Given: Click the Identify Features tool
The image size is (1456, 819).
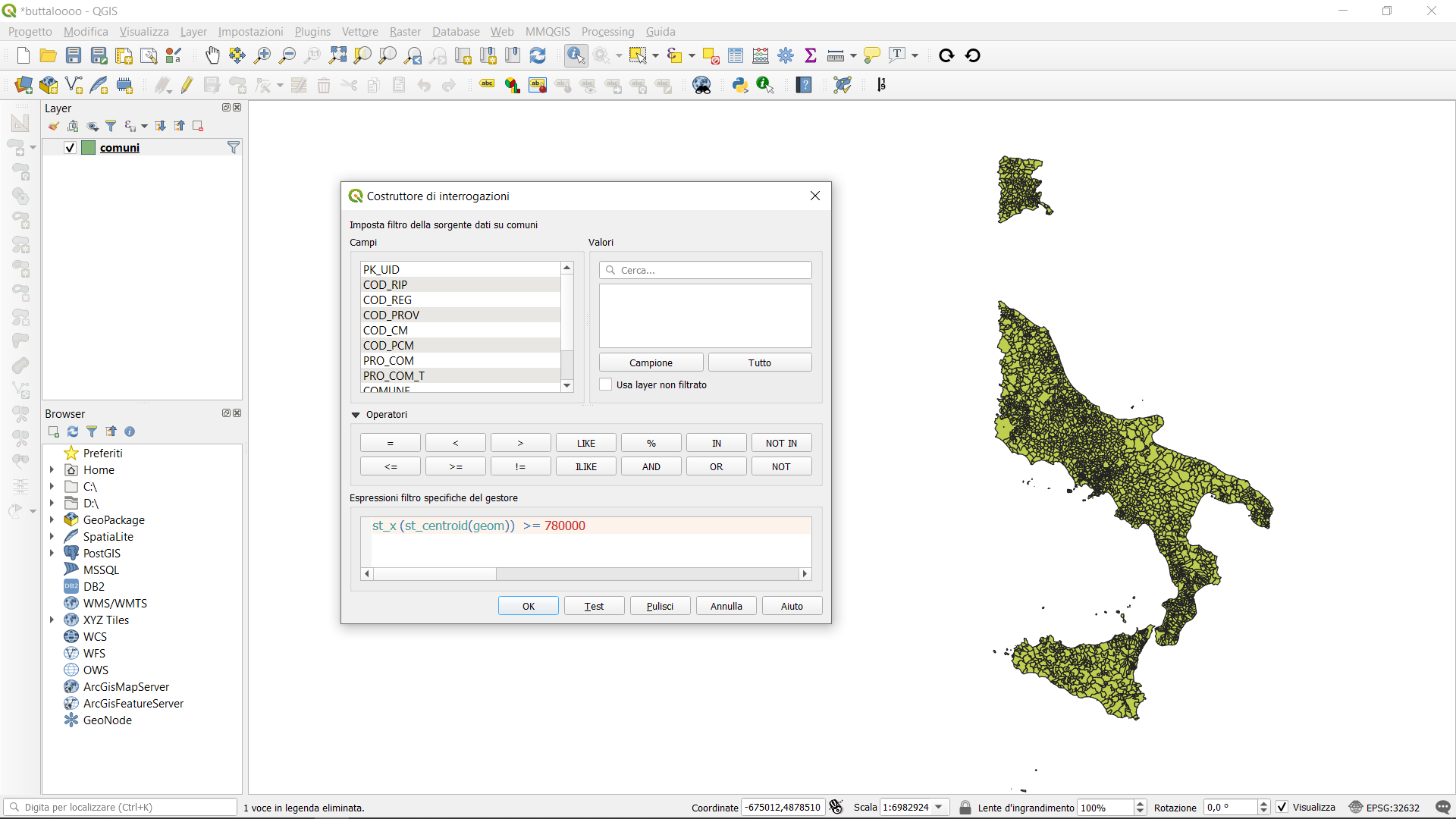Looking at the screenshot, I should pos(576,55).
